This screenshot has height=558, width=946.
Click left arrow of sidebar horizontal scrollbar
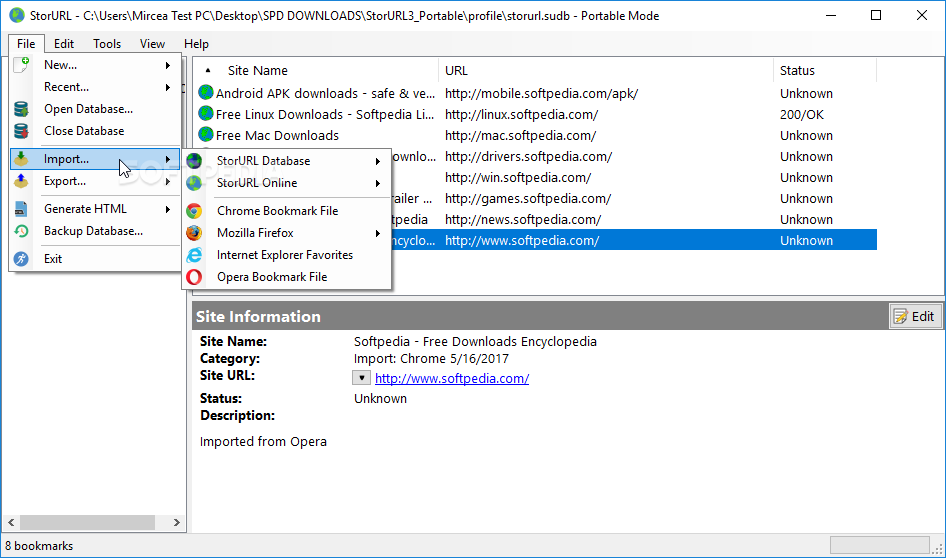11,522
